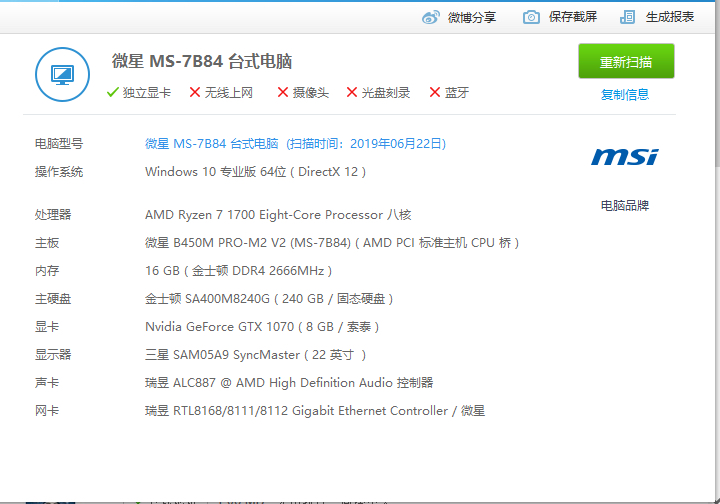Select the 16 GB 金士顿 DDR4 memory text
Screen dimensions: 720x504
238,270
